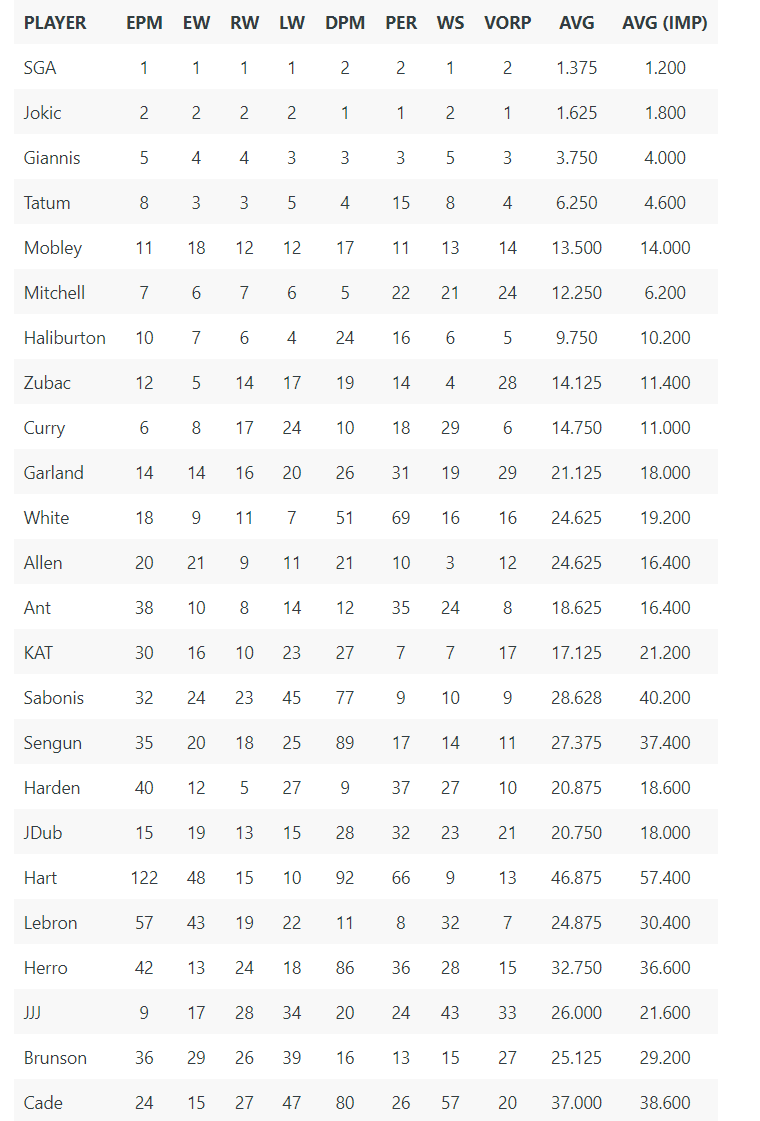Click the Curry player name
760x1121 pixels.
pyautogui.click(x=44, y=428)
